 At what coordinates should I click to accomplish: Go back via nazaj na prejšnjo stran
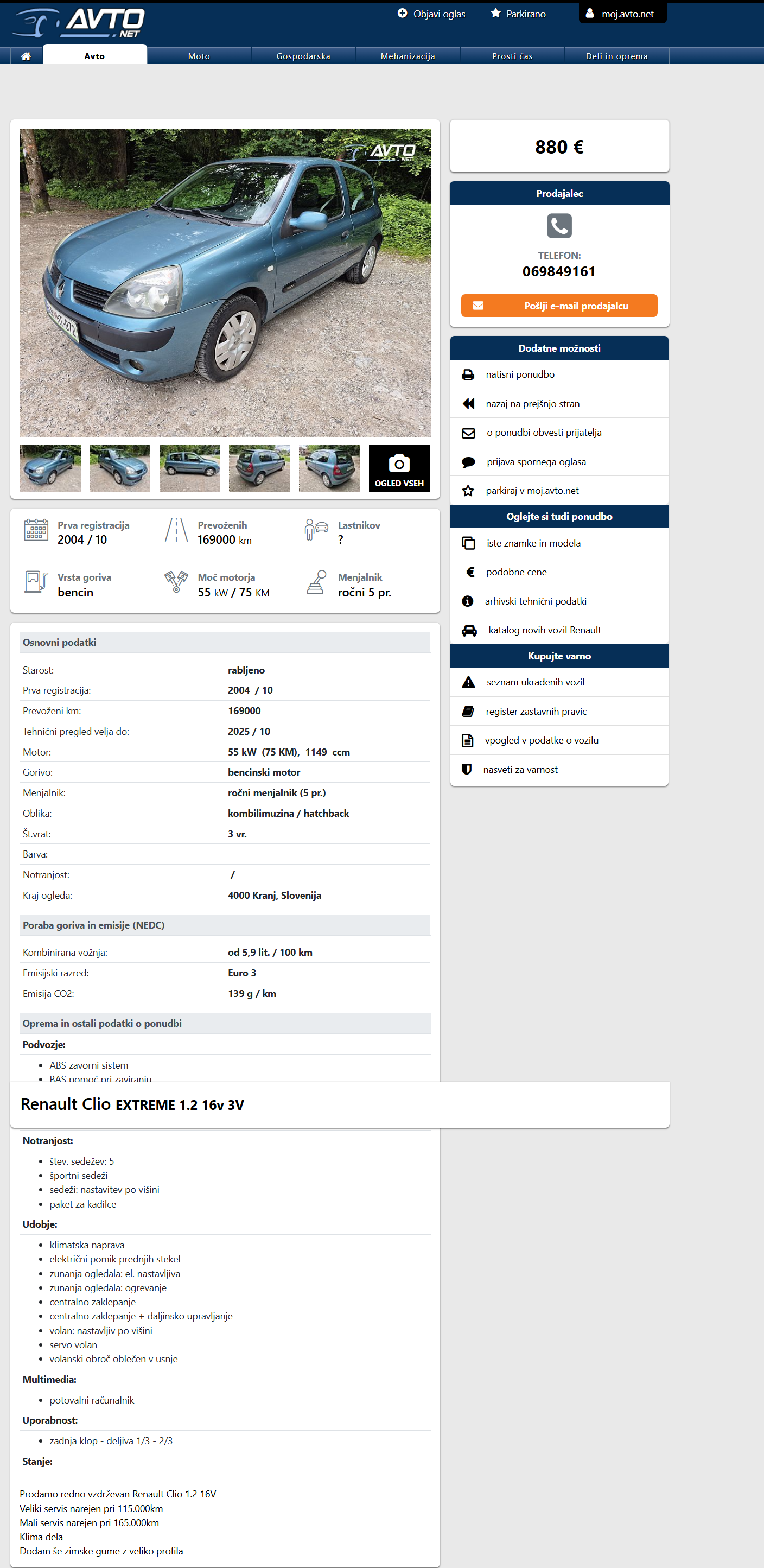coord(533,404)
